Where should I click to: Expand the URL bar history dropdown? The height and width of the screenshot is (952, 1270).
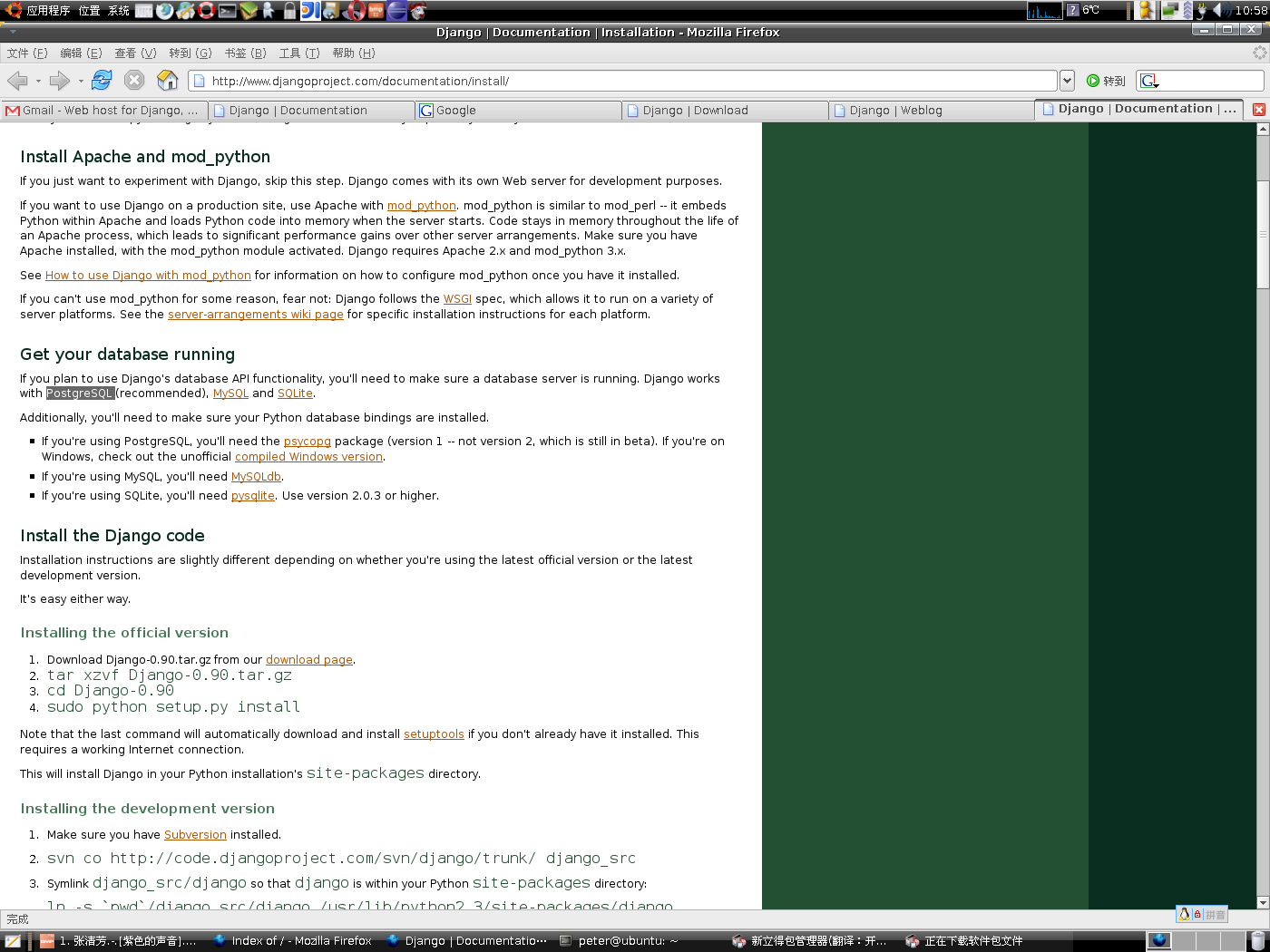point(1068,81)
